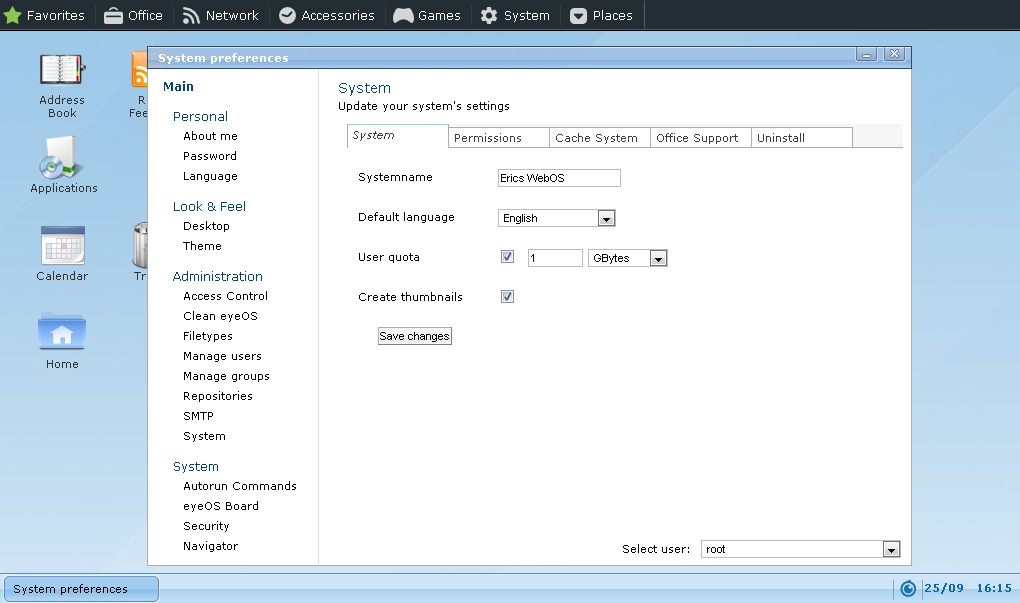This screenshot has width=1020, height=603.
Task: Click the Main heading in sidebar
Action: pos(178,87)
